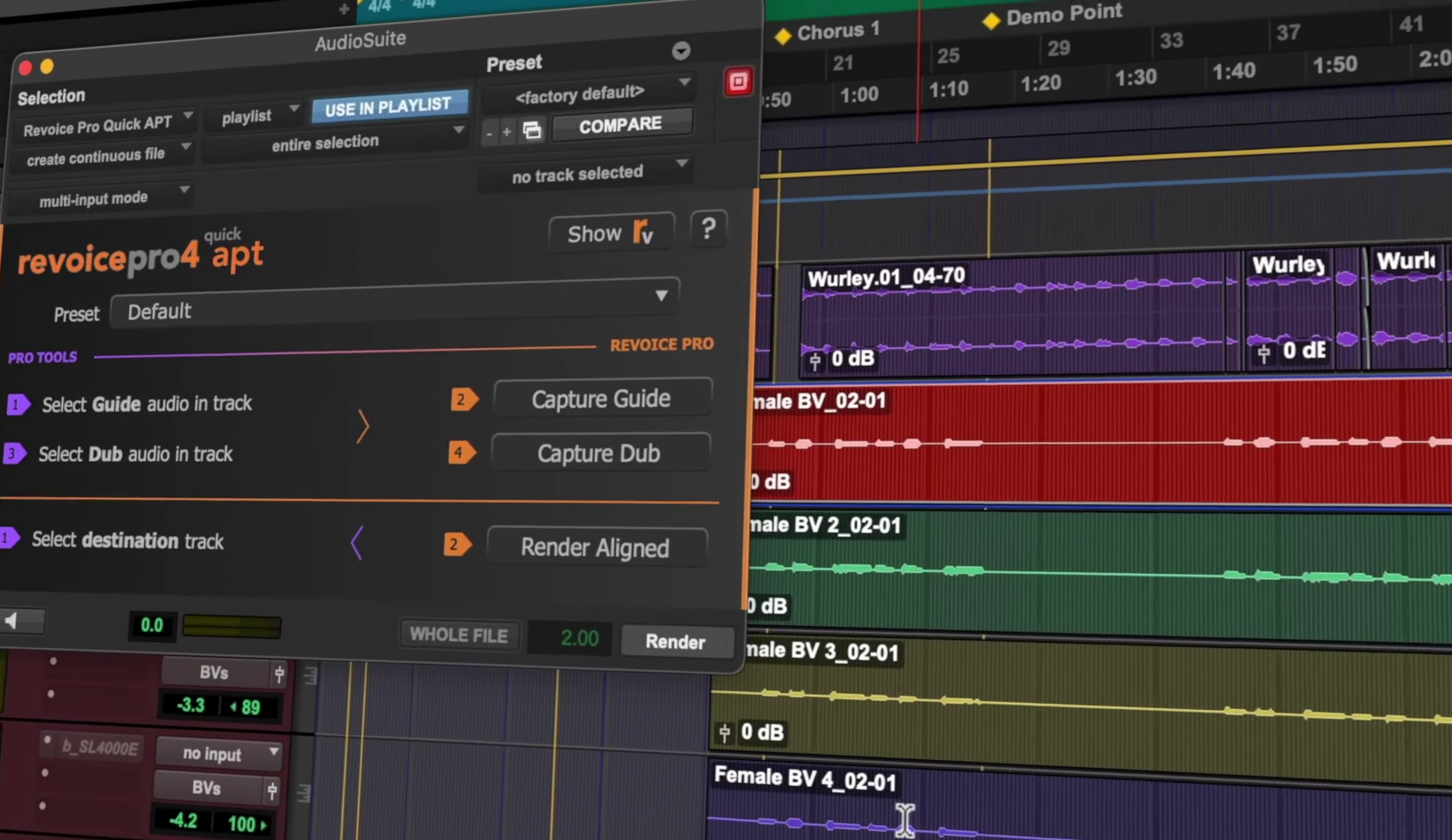The height and width of the screenshot is (840, 1452).
Task: Open the AudioSuite window menu arrow
Action: click(x=681, y=51)
